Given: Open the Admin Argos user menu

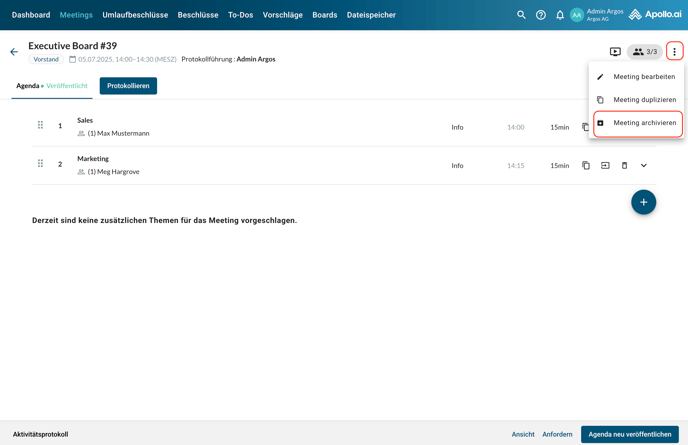Looking at the screenshot, I should tap(598, 15).
